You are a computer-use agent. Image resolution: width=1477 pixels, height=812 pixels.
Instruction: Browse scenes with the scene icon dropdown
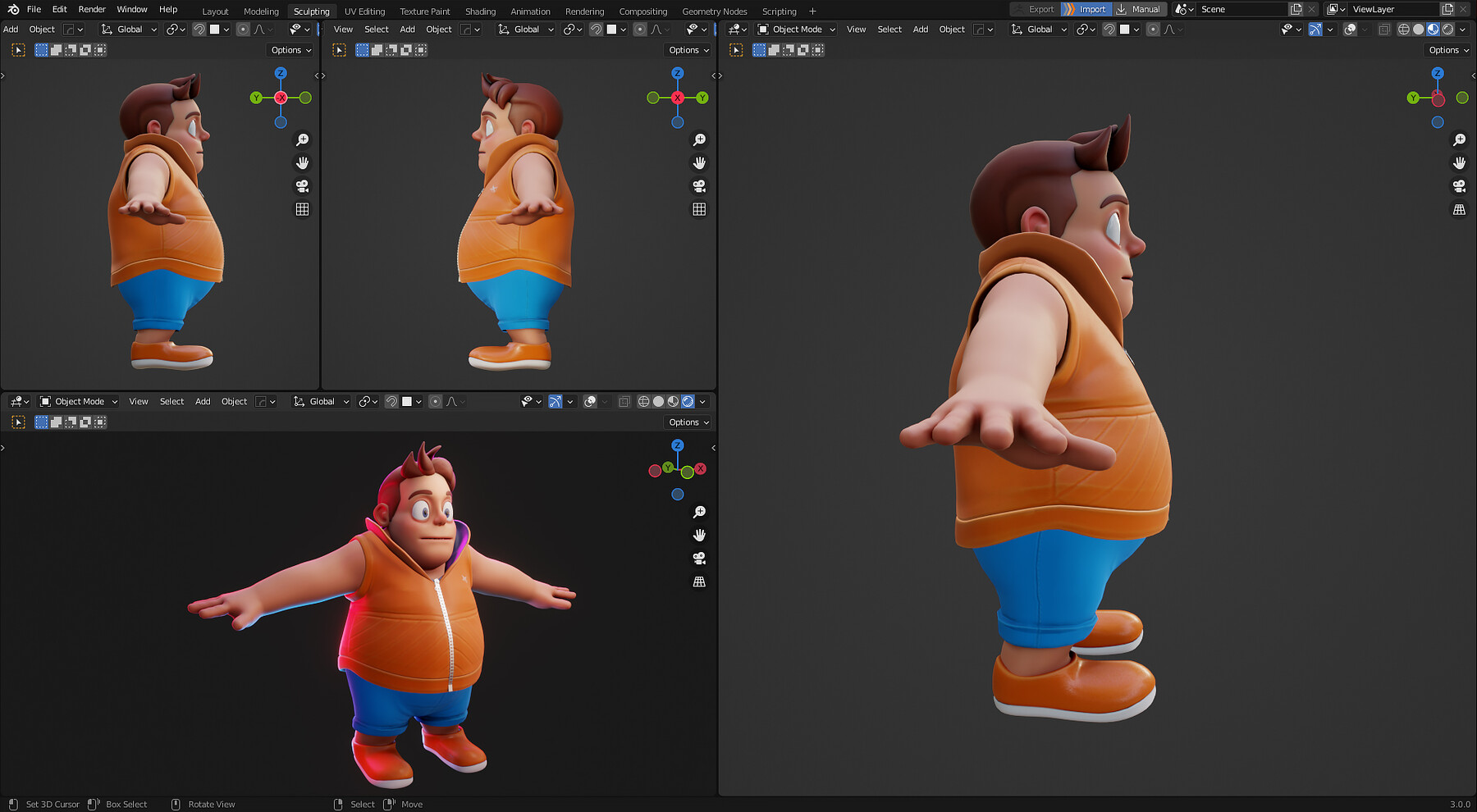pos(1184,9)
